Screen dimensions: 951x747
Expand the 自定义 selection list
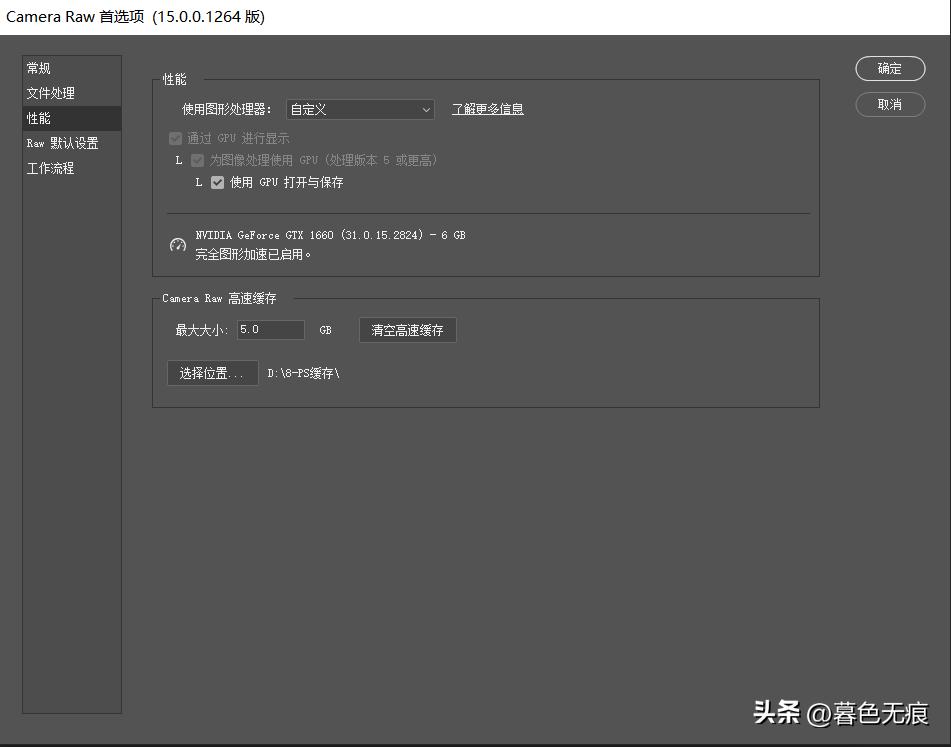(360, 109)
